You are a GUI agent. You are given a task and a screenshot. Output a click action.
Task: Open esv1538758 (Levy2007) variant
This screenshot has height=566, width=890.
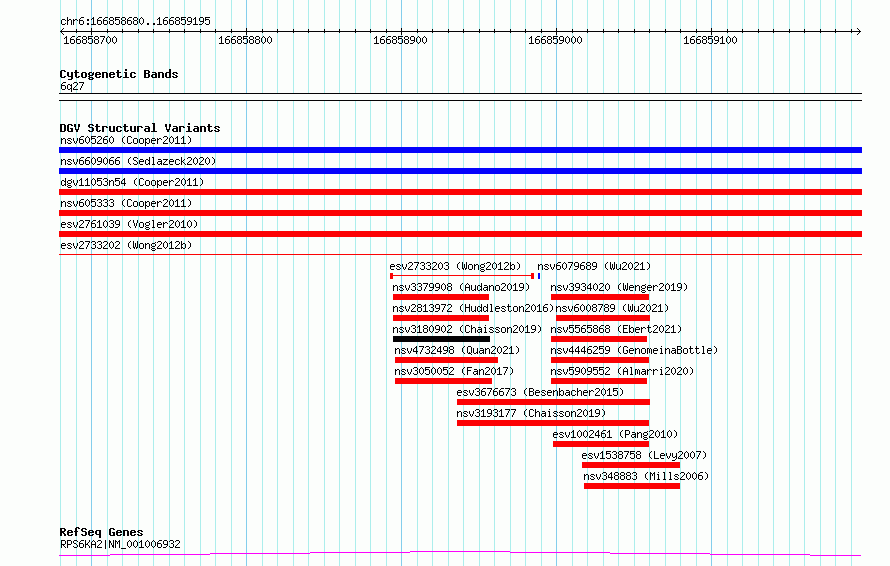point(644,455)
